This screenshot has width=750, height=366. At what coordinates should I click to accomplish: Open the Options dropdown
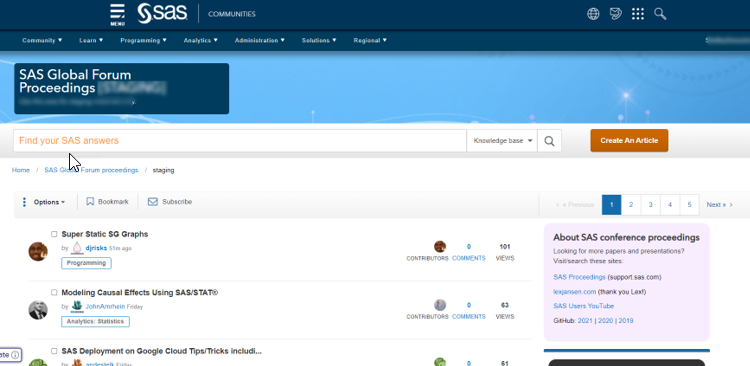(49, 202)
